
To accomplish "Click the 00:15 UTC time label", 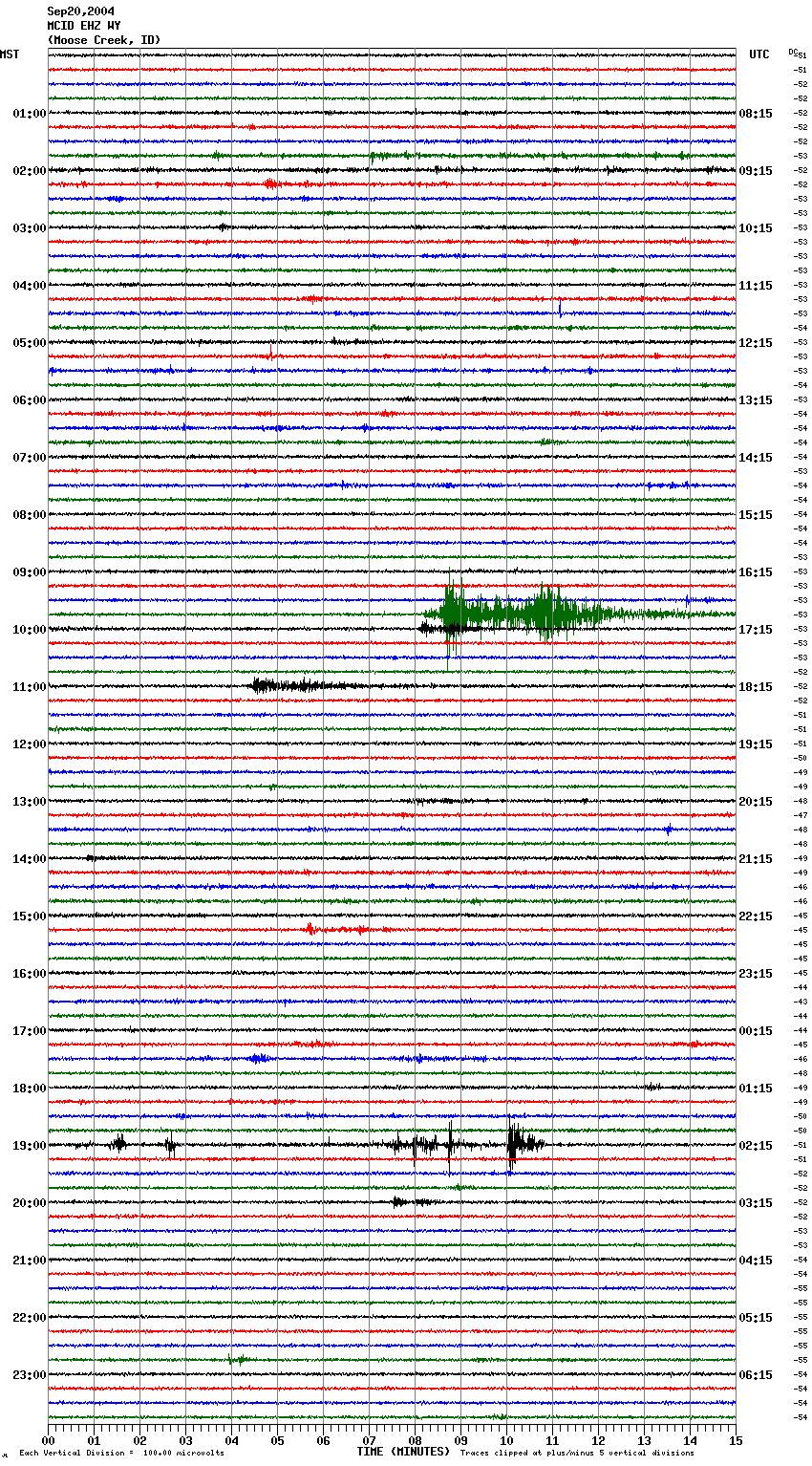I will (x=756, y=1031).
